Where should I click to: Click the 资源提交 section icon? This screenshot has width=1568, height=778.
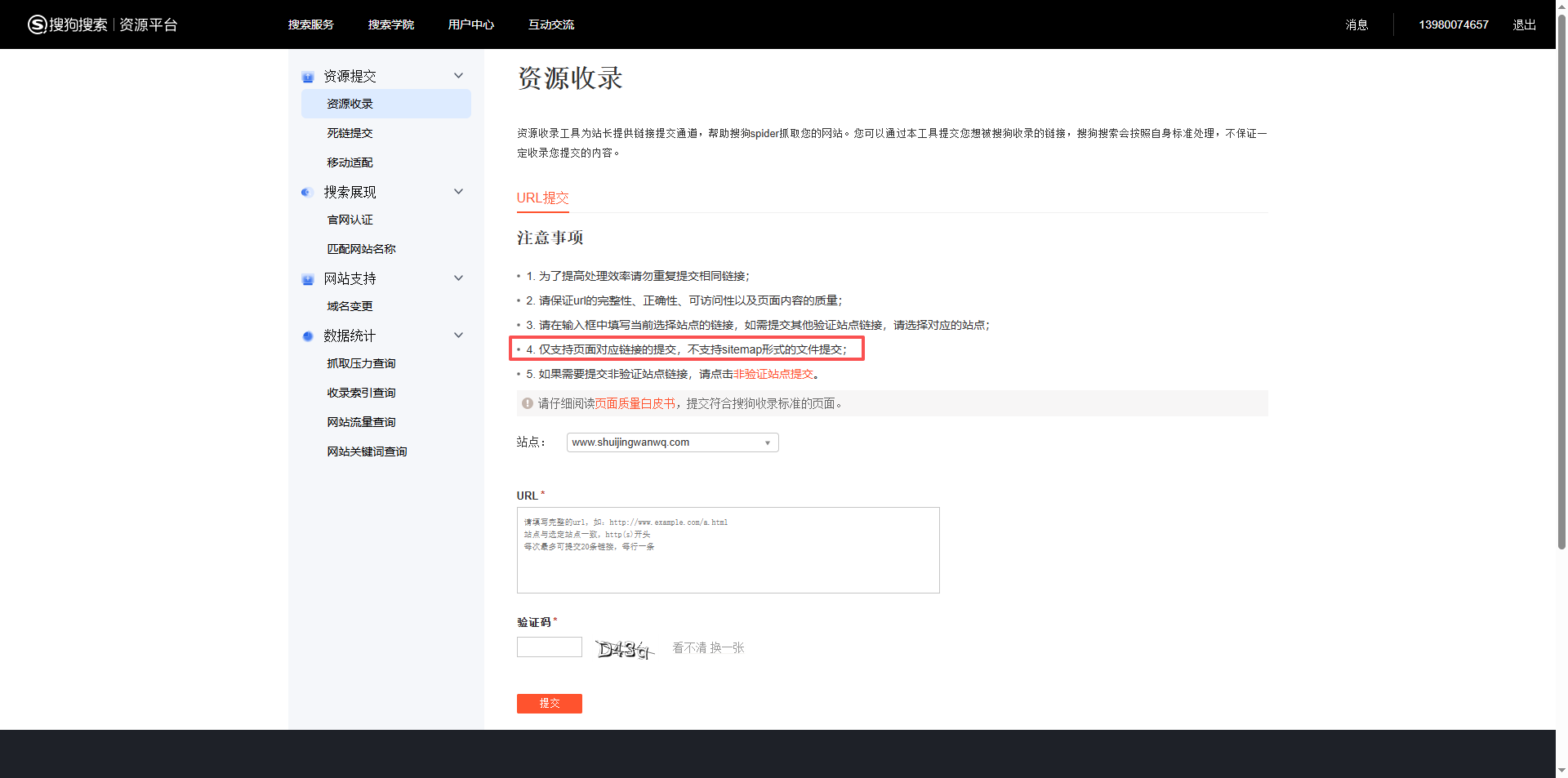pyautogui.click(x=308, y=77)
